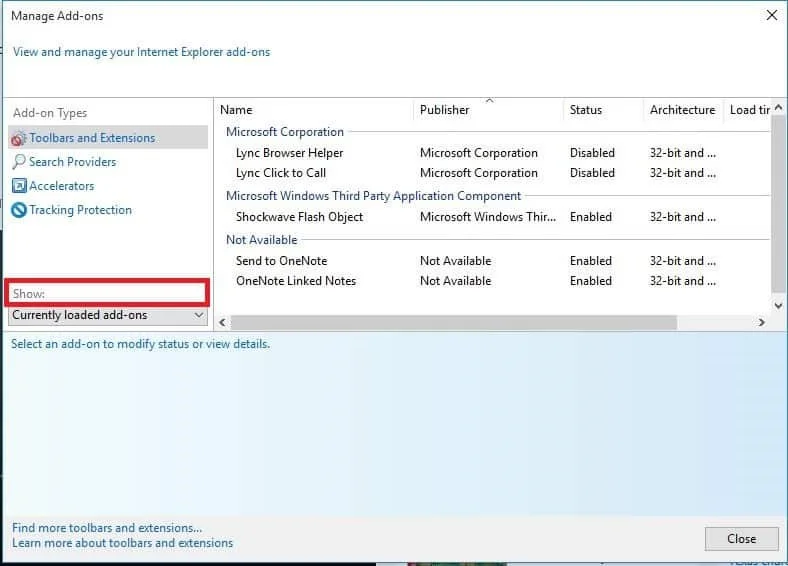Click the vertical scrollbar down arrow
The height and width of the screenshot is (566, 788).
click(779, 304)
